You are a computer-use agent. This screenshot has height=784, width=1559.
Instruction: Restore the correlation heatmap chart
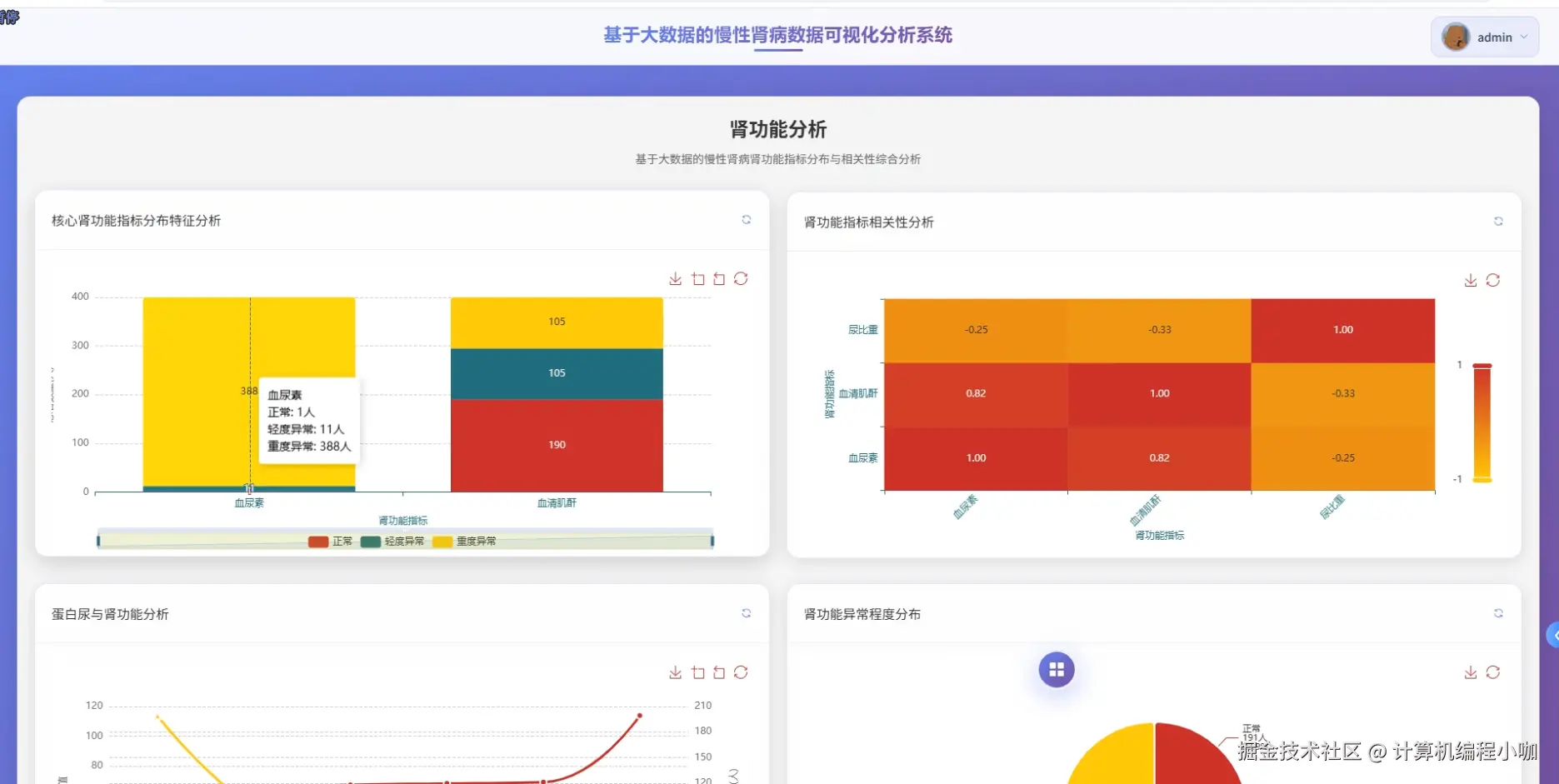coord(1493,280)
